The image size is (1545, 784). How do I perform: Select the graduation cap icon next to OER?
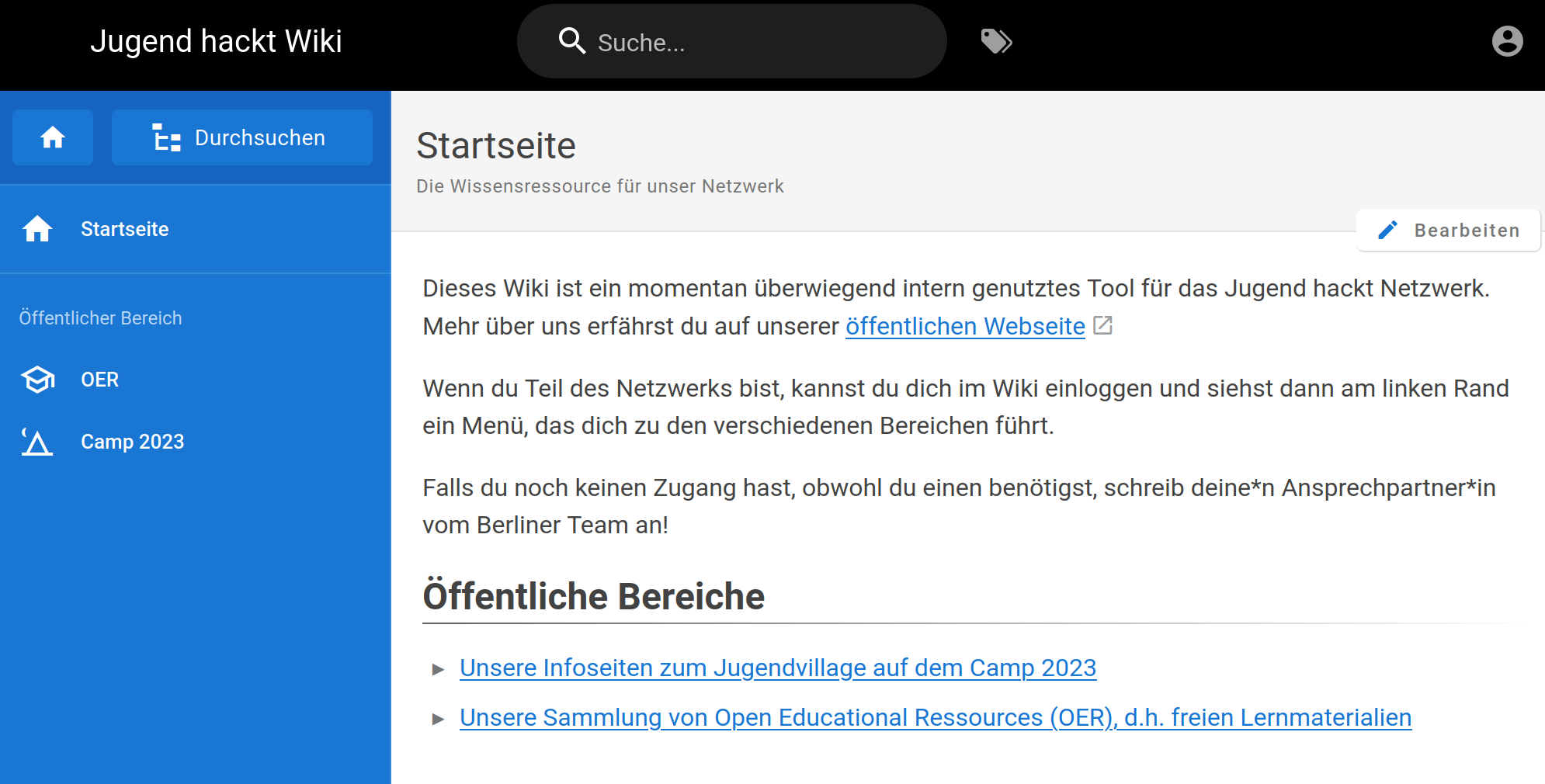[37, 380]
